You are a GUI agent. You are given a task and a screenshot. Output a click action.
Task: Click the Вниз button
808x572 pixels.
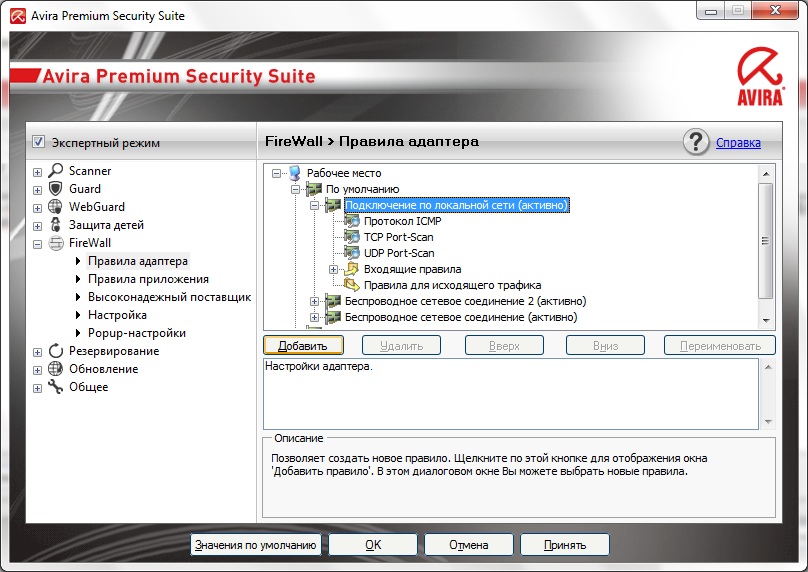(x=605, y=345)
